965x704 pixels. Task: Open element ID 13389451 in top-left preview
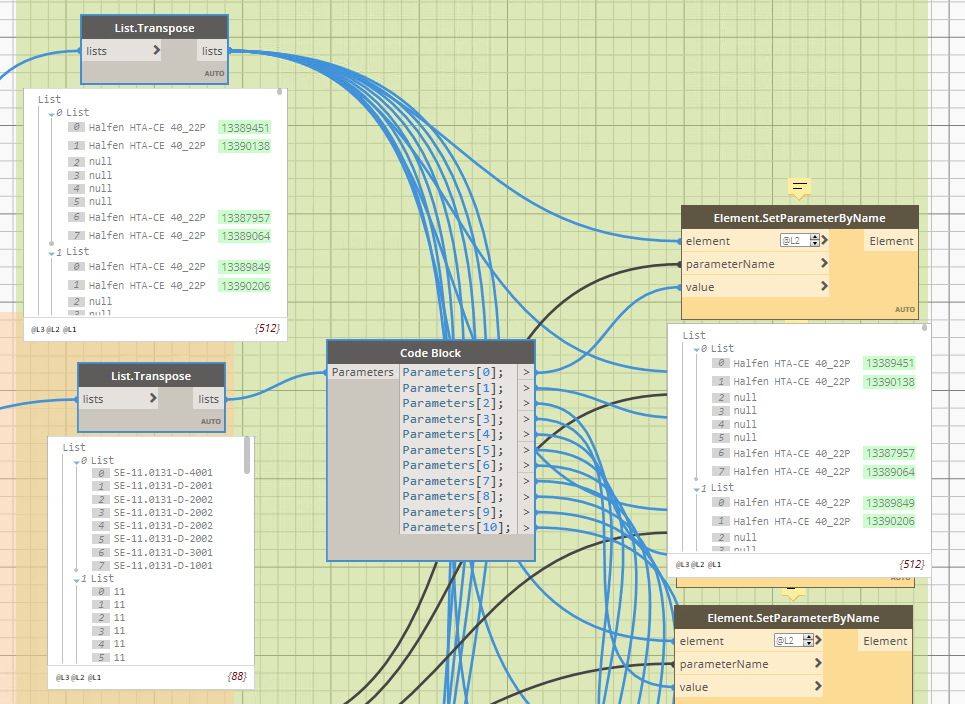[245, 128]
